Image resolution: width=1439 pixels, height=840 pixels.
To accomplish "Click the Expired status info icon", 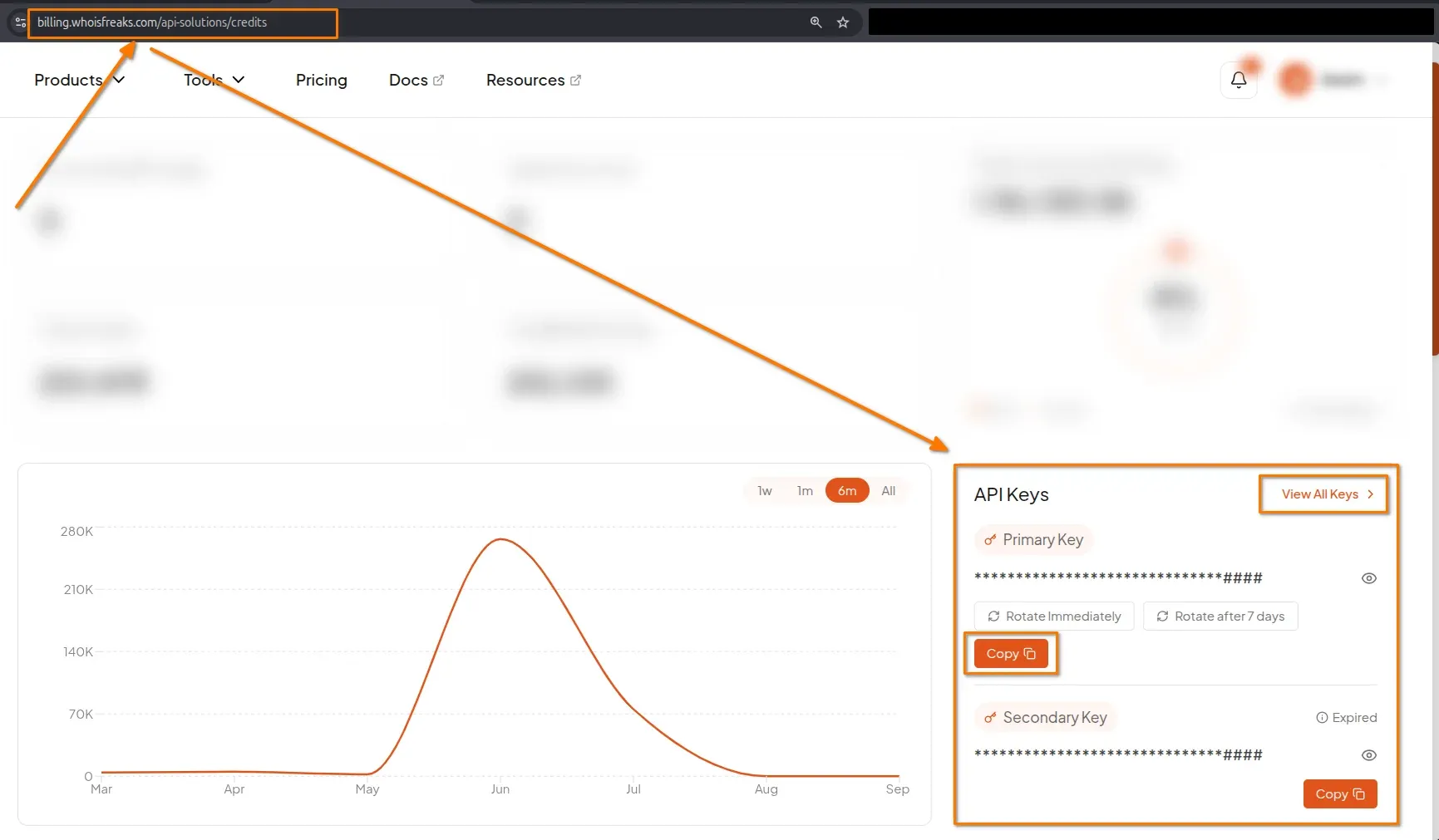I will coord(1322,717).
